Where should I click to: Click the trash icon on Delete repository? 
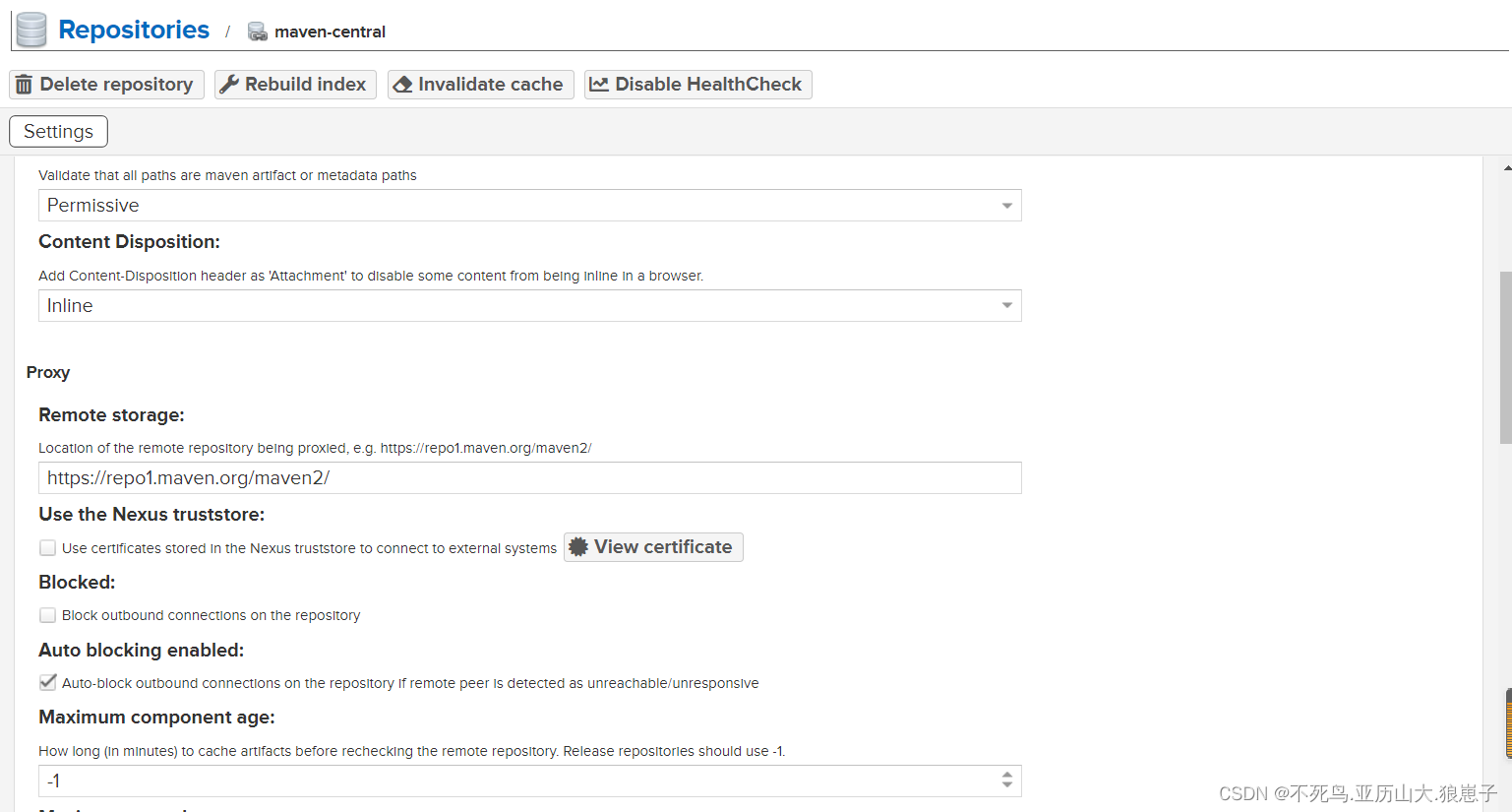point(24,85)
